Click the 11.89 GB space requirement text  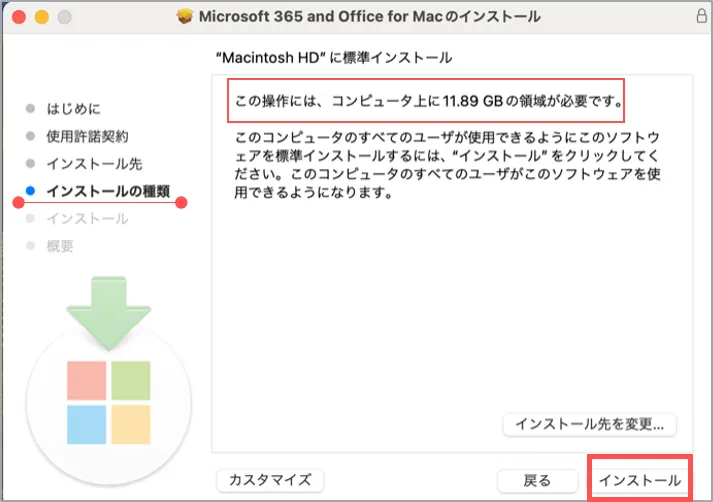[x=428, y=100]
